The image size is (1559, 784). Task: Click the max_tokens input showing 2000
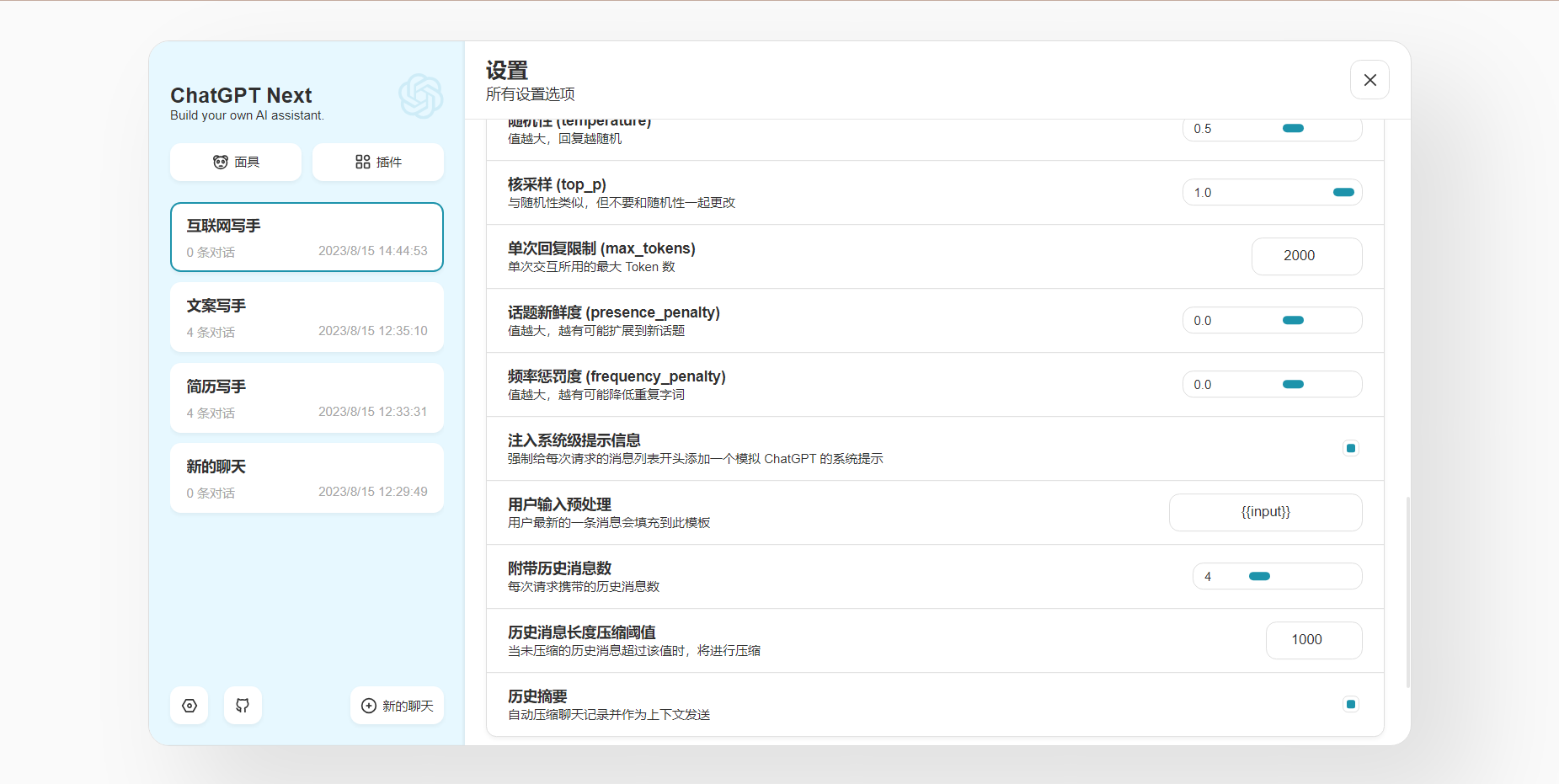(x=1307, y=256)
